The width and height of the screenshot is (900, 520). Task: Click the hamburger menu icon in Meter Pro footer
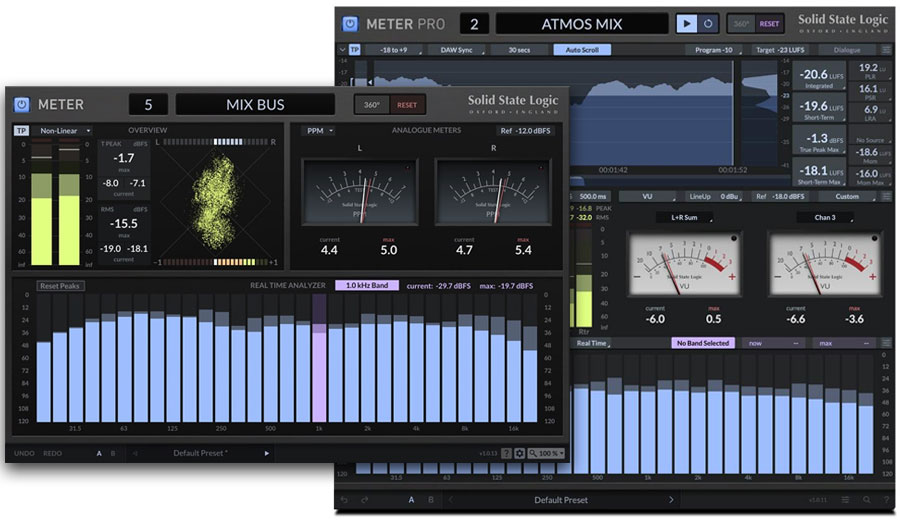845,500
